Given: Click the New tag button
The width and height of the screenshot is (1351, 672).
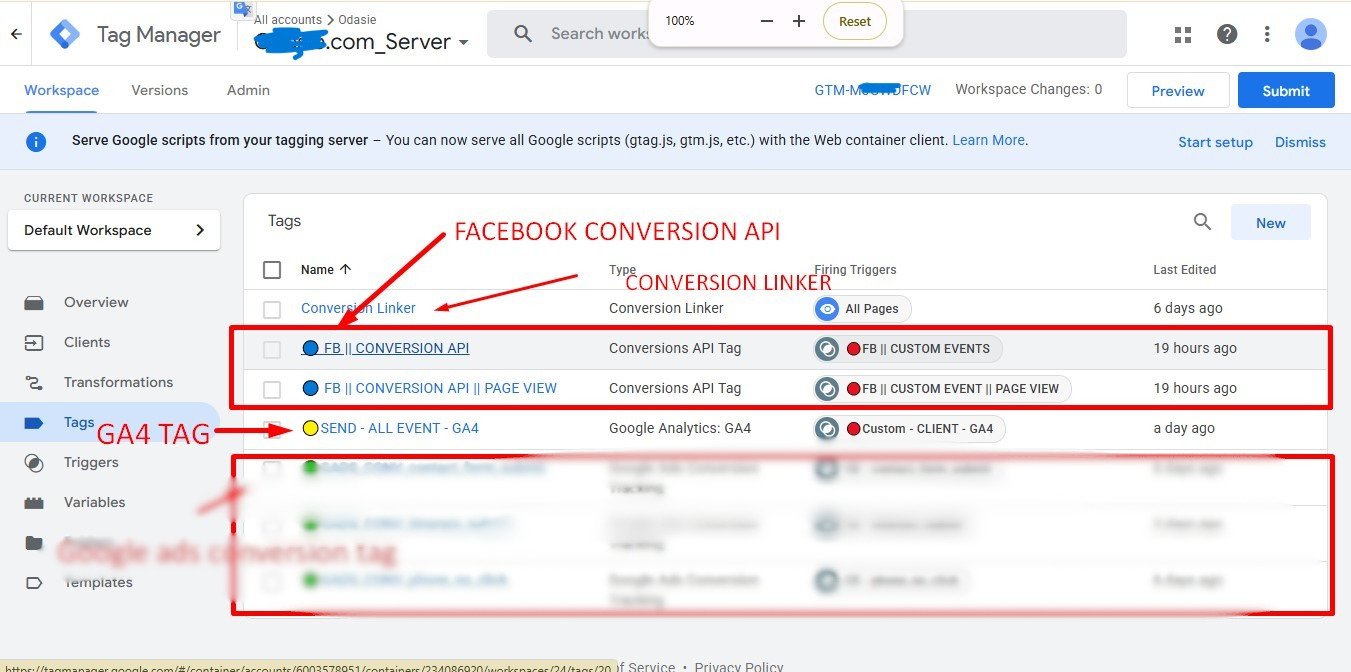Looking at the screenshot, I should tap(1270, 222).
